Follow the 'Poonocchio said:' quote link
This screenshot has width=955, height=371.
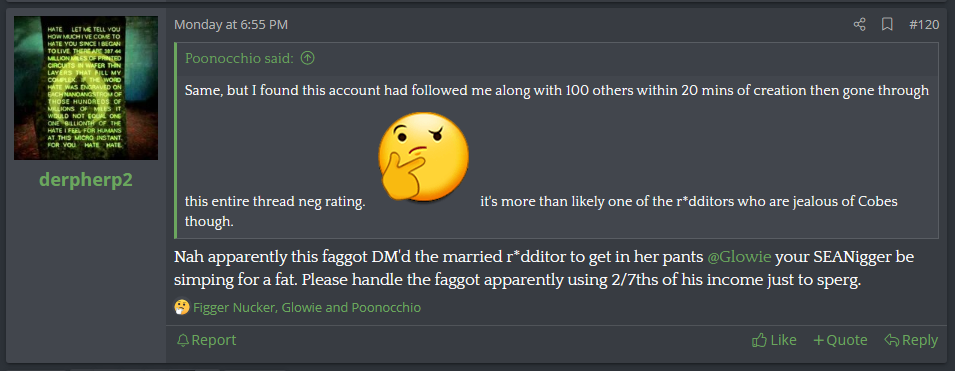click(240, 58)
